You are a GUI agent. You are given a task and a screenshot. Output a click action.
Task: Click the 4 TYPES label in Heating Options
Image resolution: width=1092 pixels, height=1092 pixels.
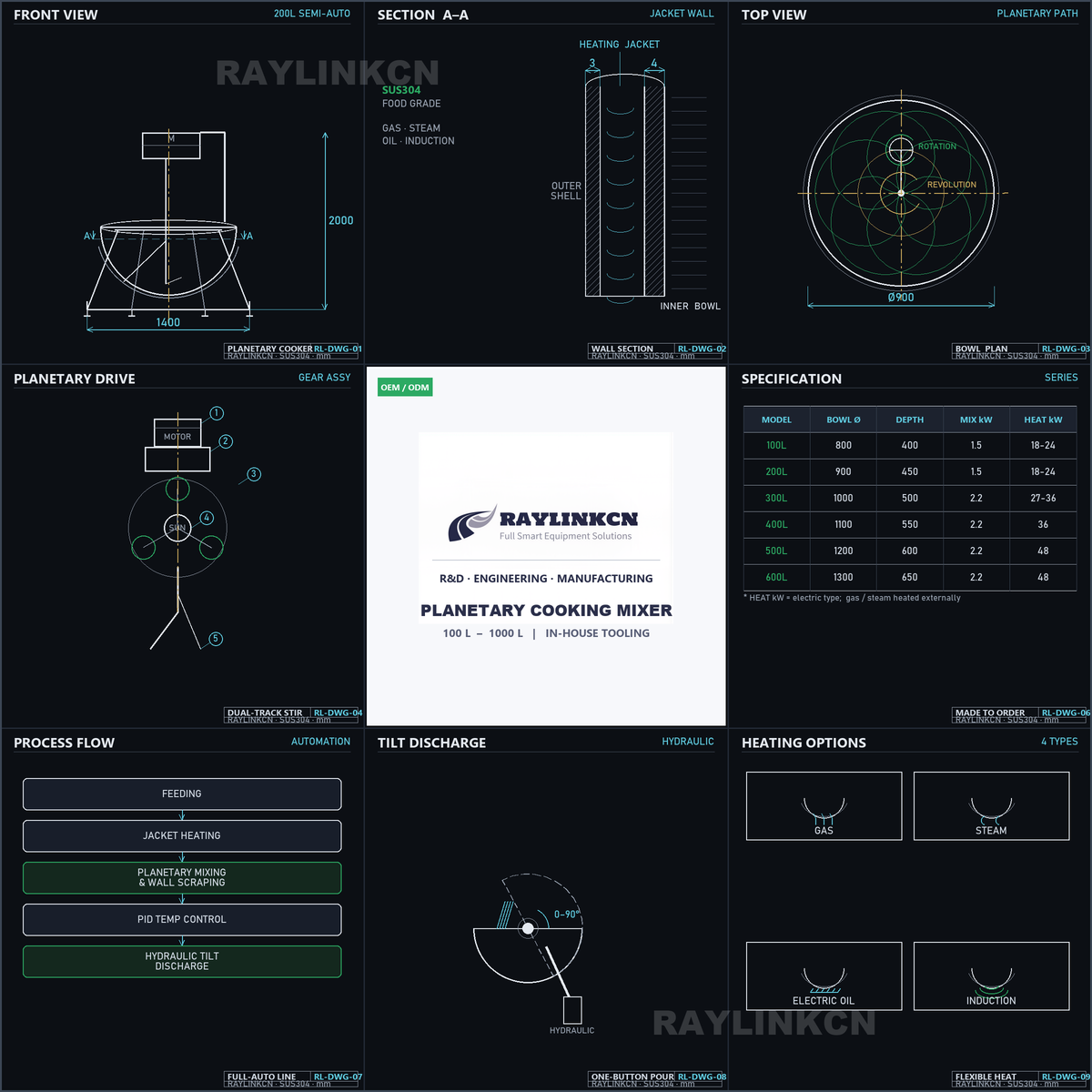coord(1059,742)
